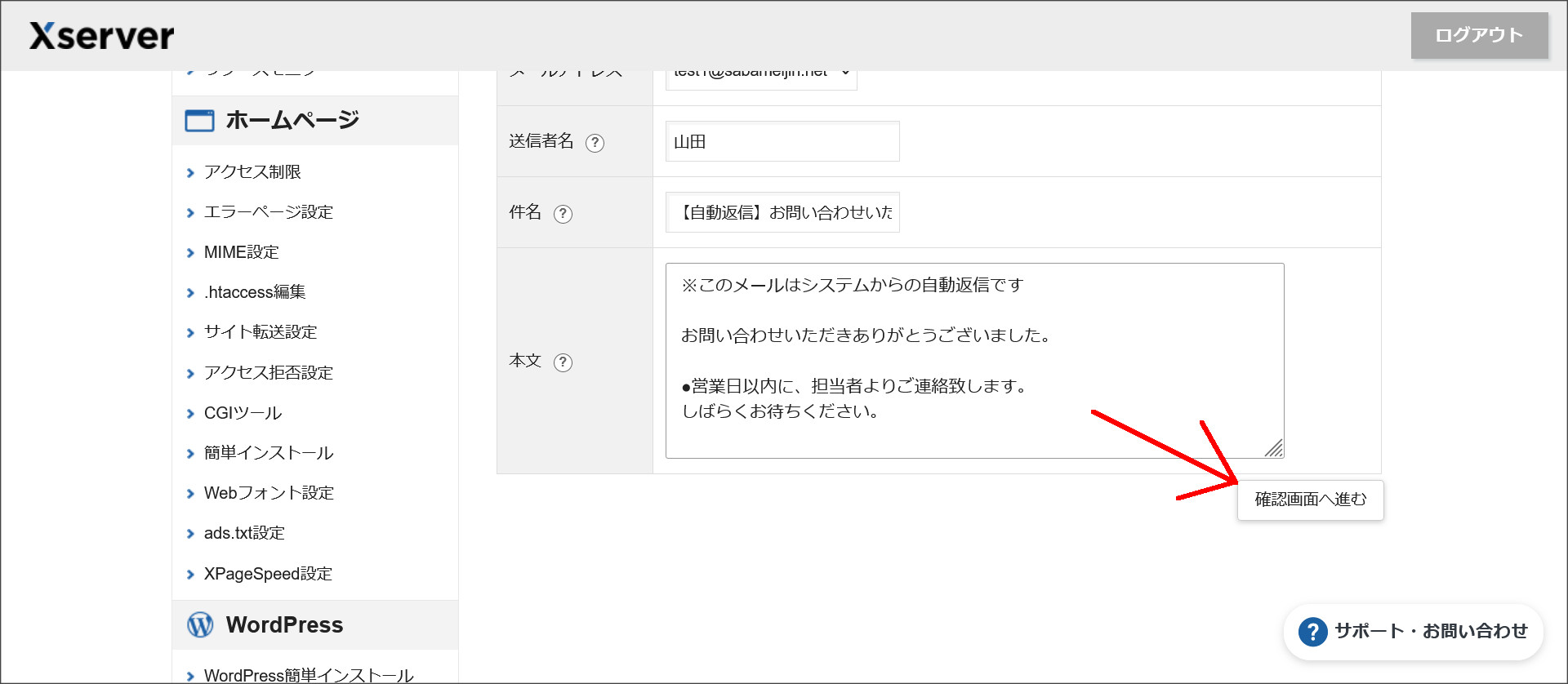
Task: Open the .htaccess編集 menu item
Action: (255, 292)
